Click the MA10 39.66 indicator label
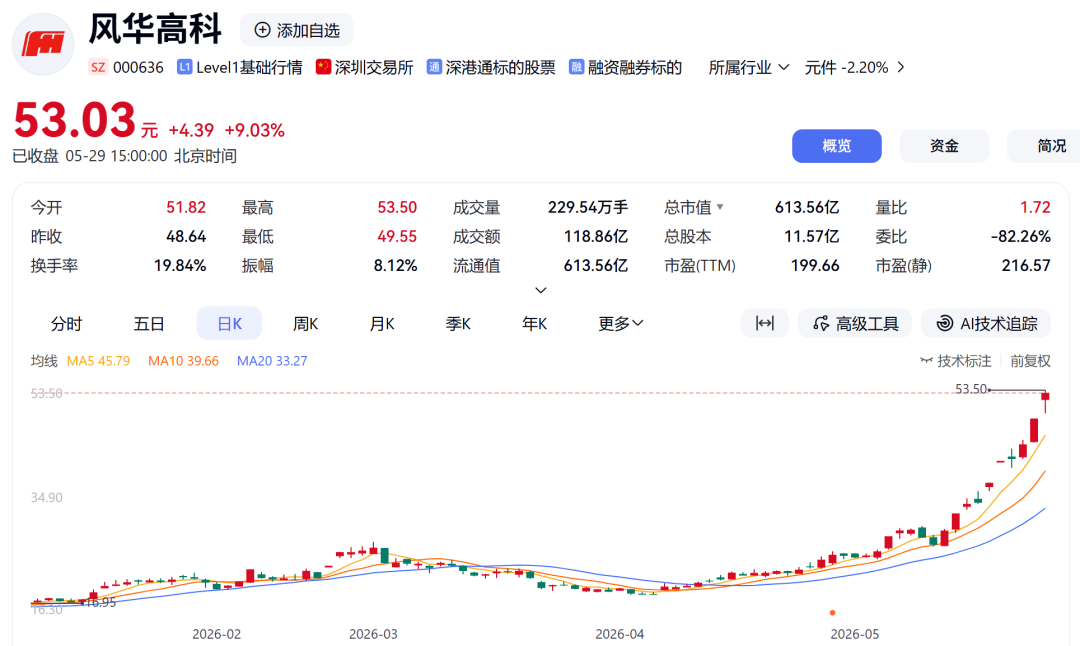The height and width of the screenshot is (646, 1080). (x=183, y=361)
